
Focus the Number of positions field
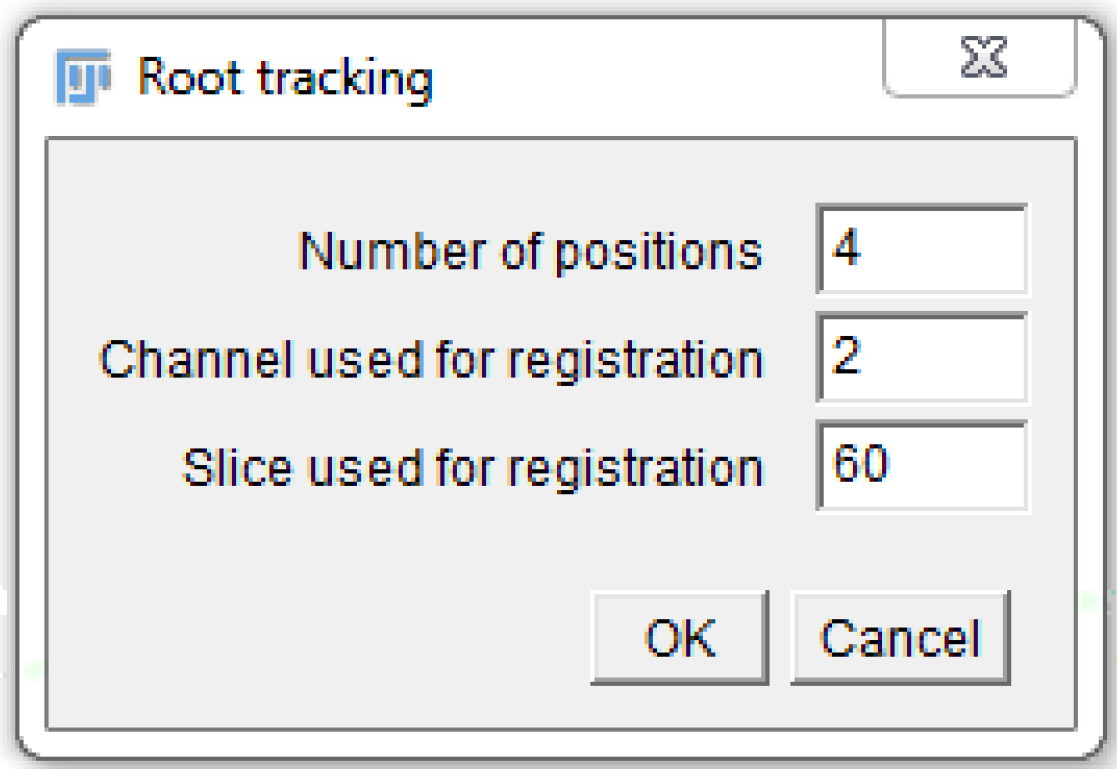pyautogui.click(x=921, y=250)
